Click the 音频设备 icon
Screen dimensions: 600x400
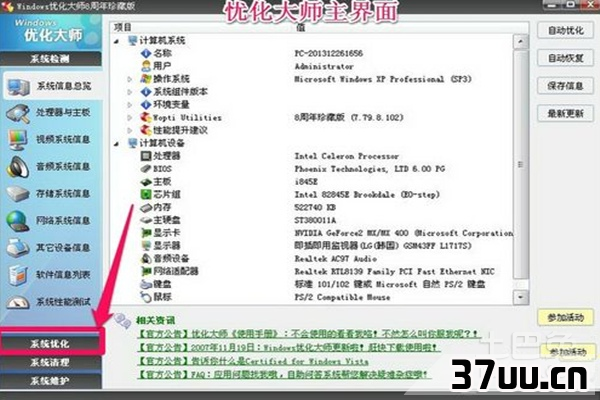[146, 258]
